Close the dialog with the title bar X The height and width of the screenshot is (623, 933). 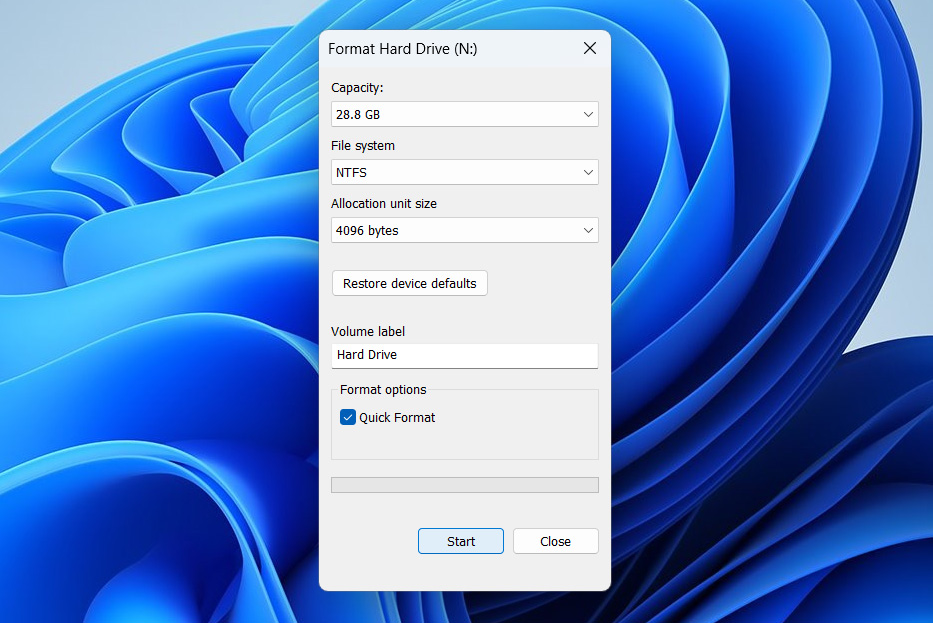coord(589,48)
